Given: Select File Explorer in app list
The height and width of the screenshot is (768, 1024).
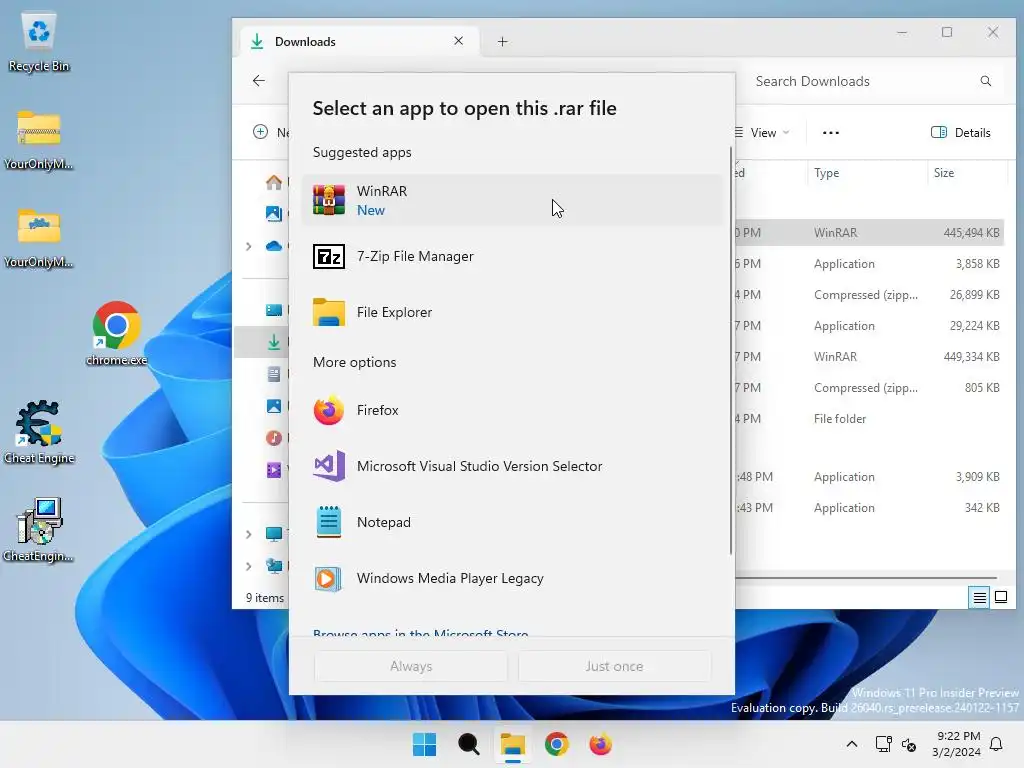Looking at the screenshot, I should [x=512, y=312].
